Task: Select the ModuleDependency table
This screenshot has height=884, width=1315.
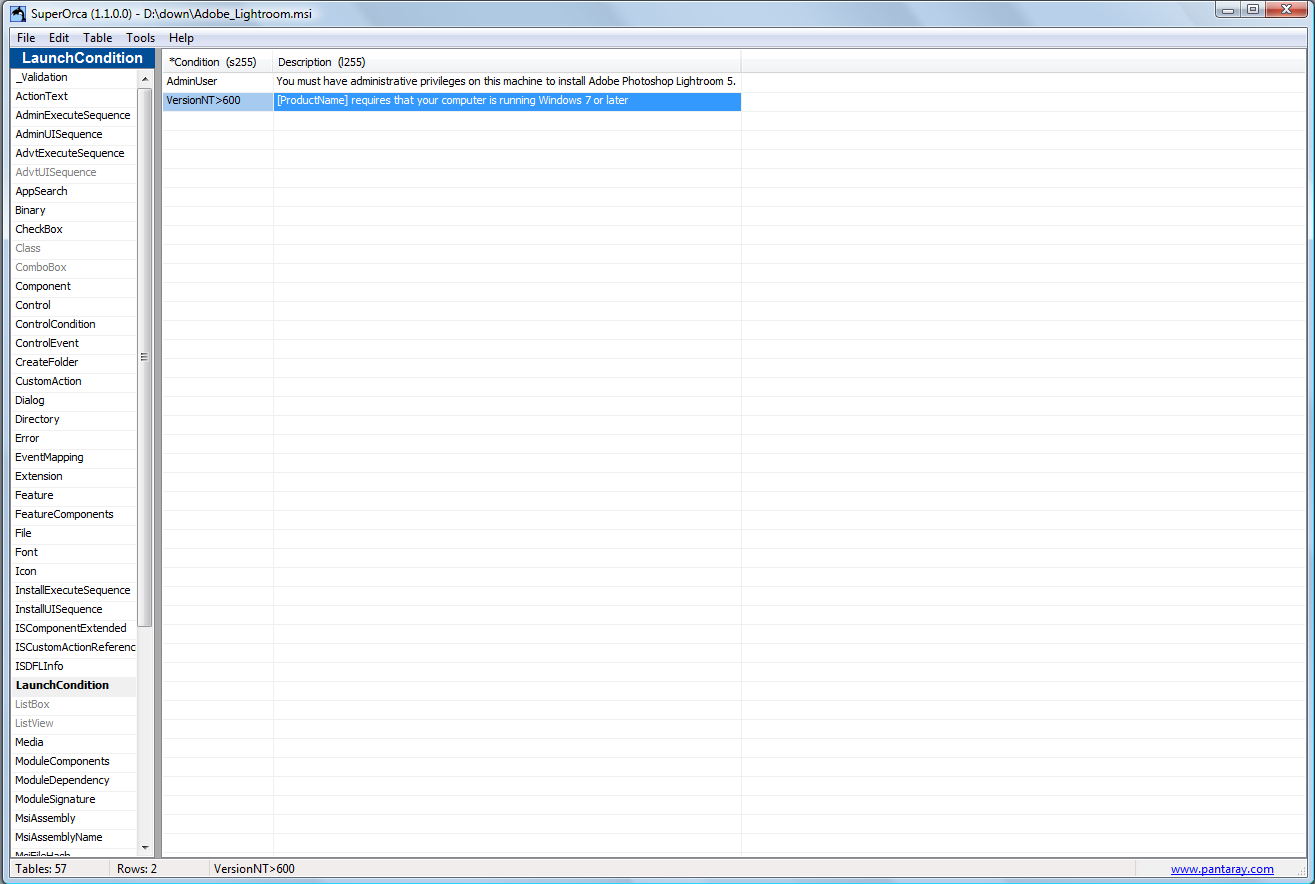Action: [x=74, y=780]
